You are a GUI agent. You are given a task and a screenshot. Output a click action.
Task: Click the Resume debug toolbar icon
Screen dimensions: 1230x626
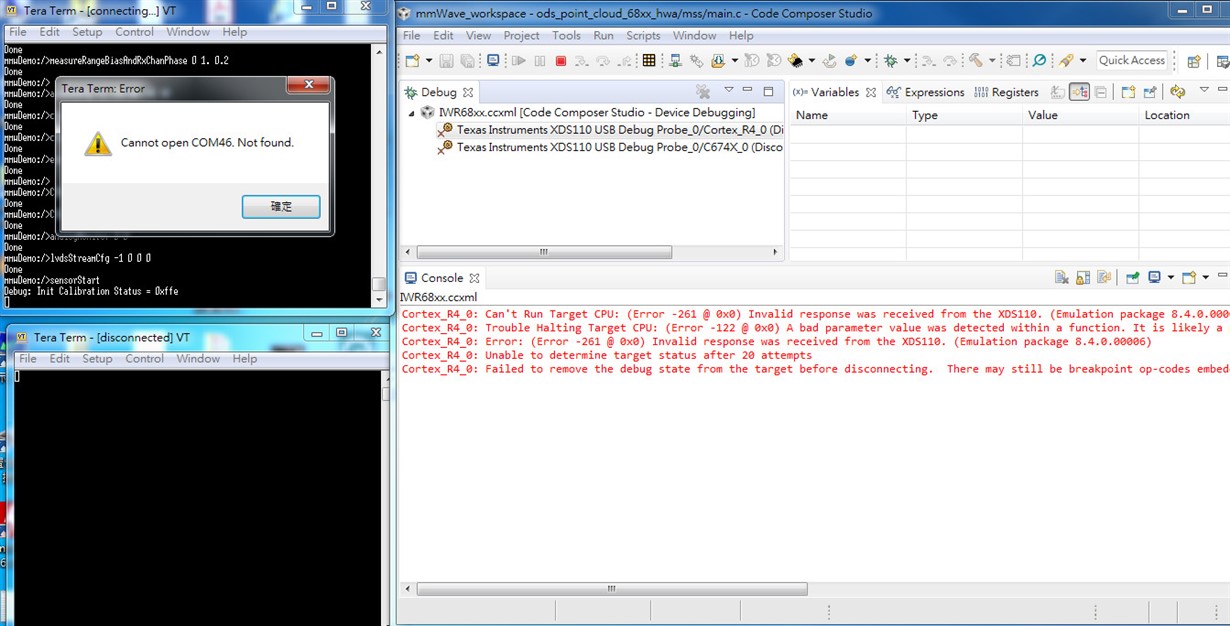tap(519, 61)
